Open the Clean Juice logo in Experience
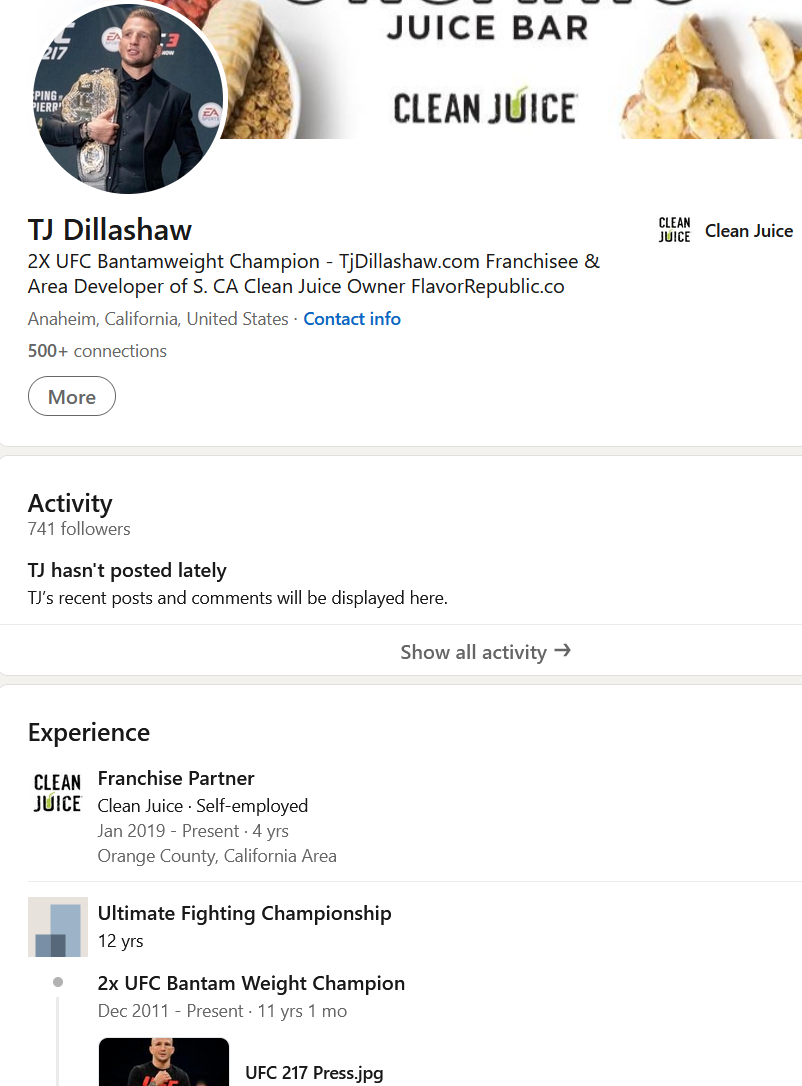Image resolution: width=802 pixels, height=1086 pixels. 57,793
